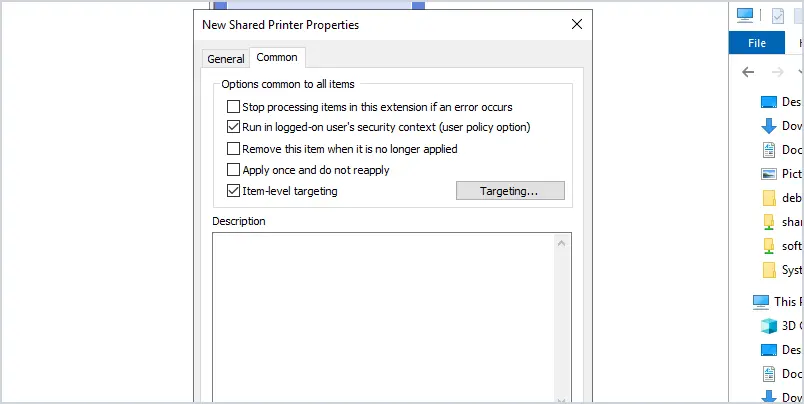The width and height of the screenshot is (804, 404).
Task: Switch to the General tab
Action: coord(226,59)
